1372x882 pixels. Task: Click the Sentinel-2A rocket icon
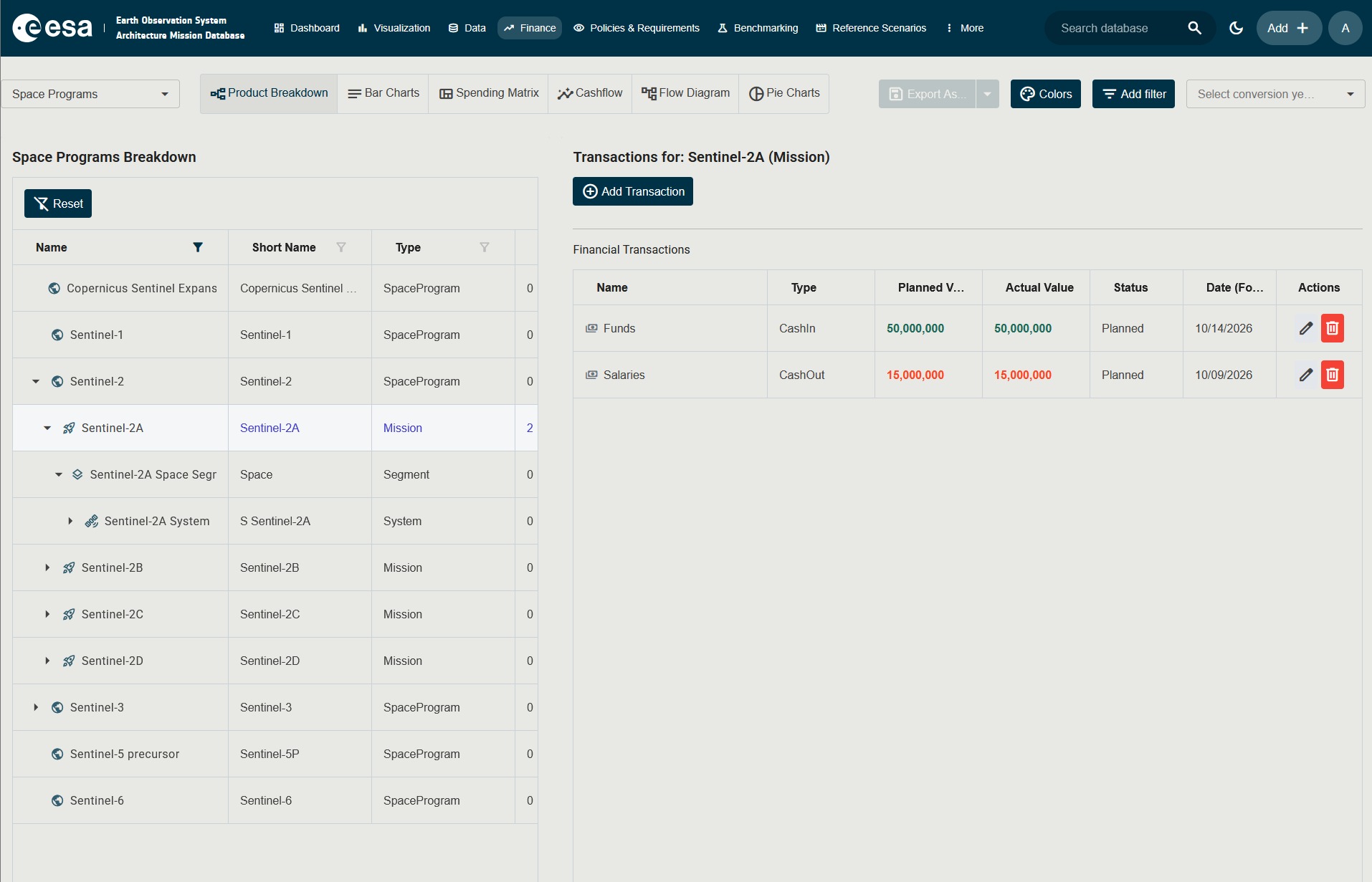coord(69,428)
